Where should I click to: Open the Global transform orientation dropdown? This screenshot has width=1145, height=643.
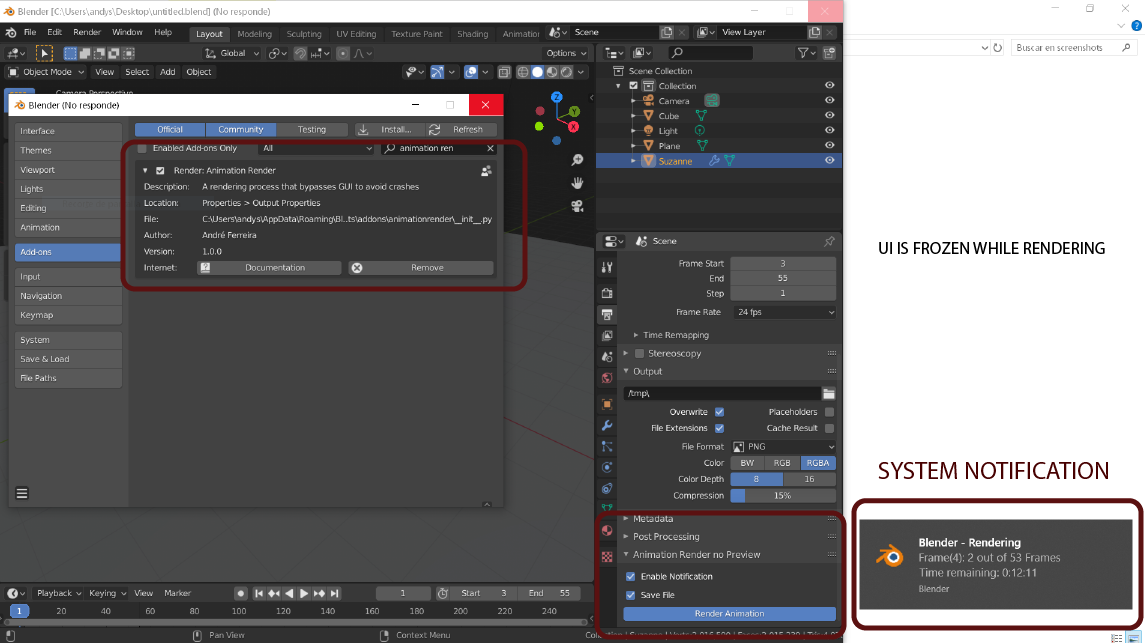tap(232, 53)
